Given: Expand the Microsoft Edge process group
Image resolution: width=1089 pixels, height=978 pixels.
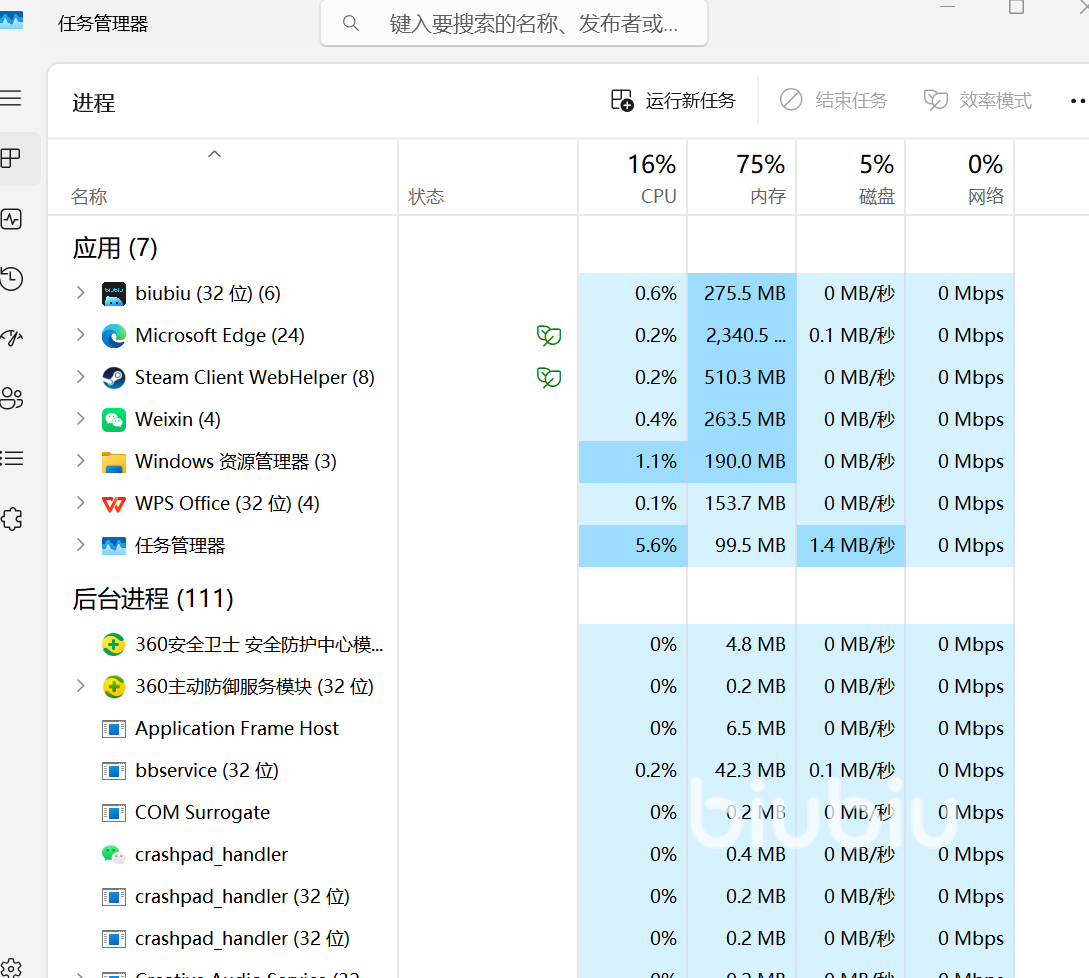Looking at the screenshot, I should point(81,335).
